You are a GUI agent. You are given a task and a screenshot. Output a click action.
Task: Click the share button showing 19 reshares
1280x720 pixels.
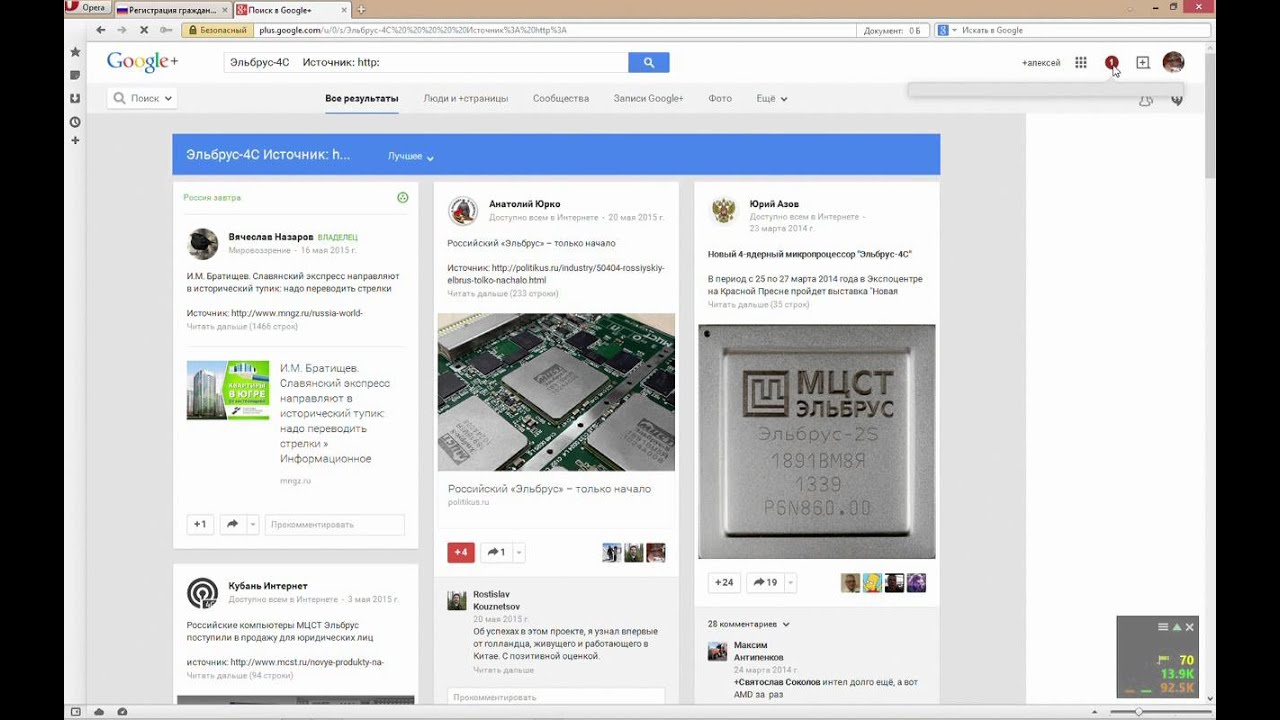[x=766, y=582]
